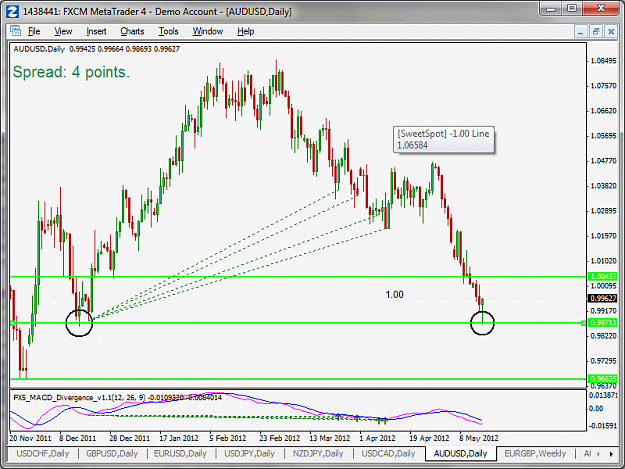Viewport: 625px width, 469px height.
Task: Open the Charts menu
Action: pyautogui.click(x=132, y=31)
